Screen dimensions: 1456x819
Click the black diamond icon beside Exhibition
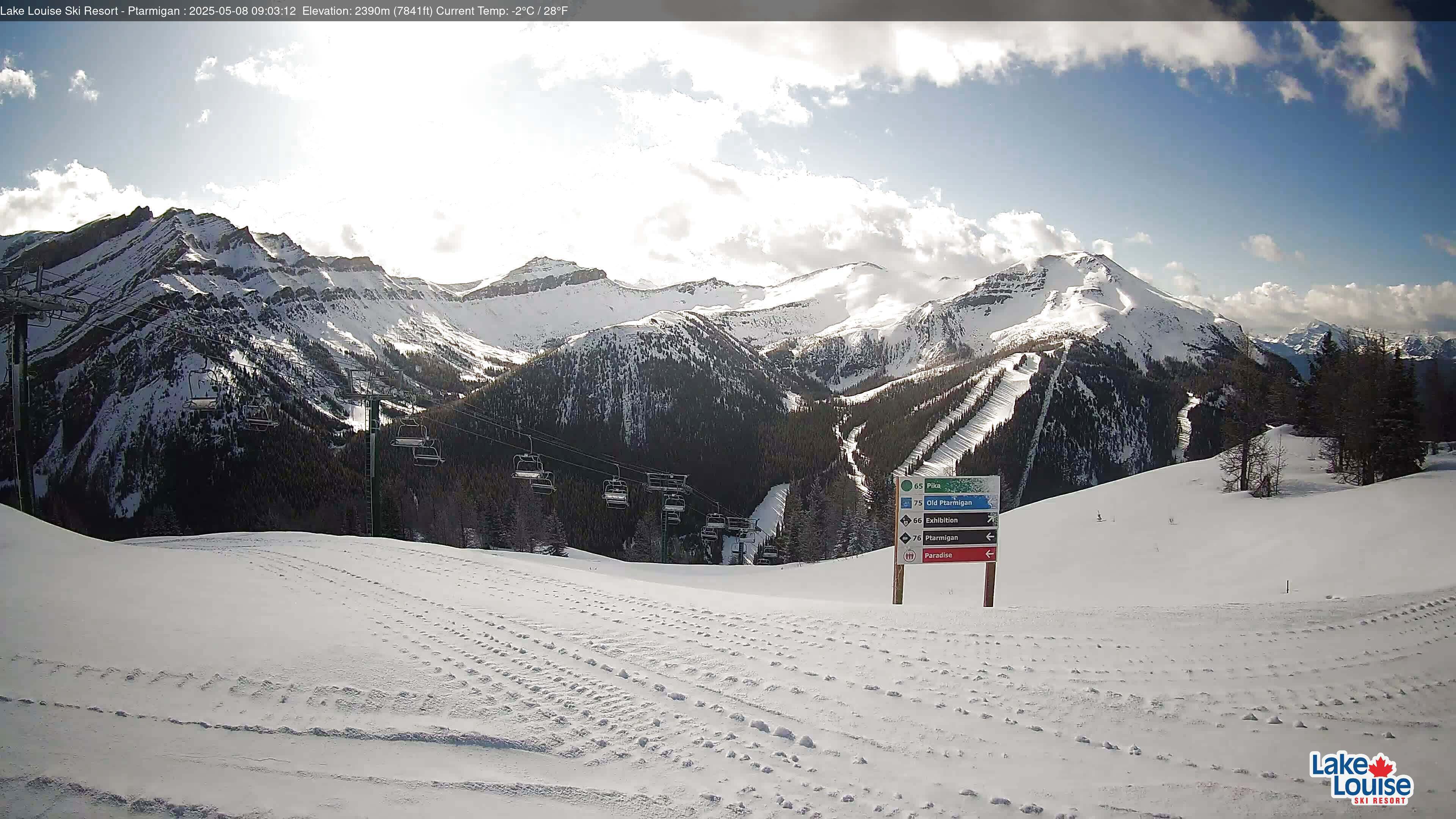coord(906,521)
